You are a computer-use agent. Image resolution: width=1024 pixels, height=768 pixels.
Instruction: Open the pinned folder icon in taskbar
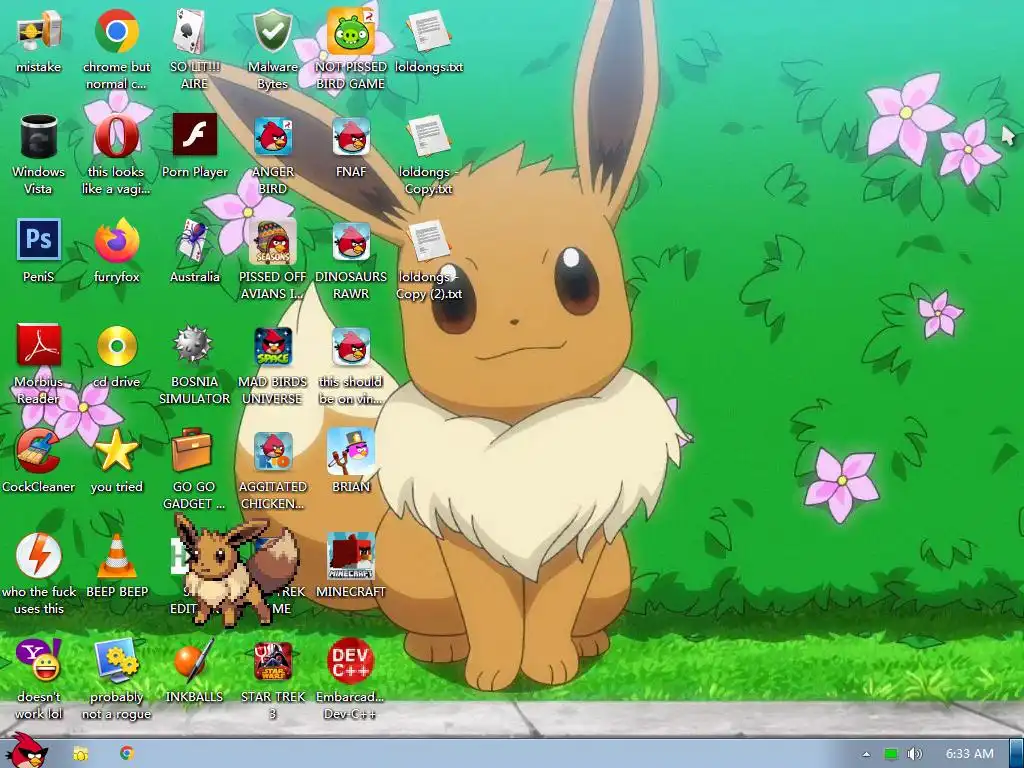click(80, 754)
